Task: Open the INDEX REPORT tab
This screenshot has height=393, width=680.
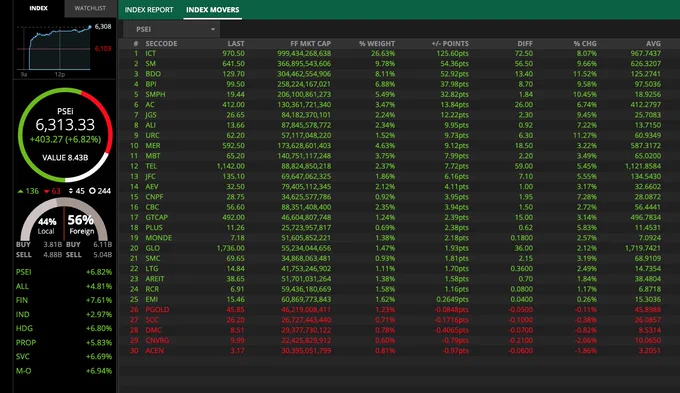Action: 149,10
